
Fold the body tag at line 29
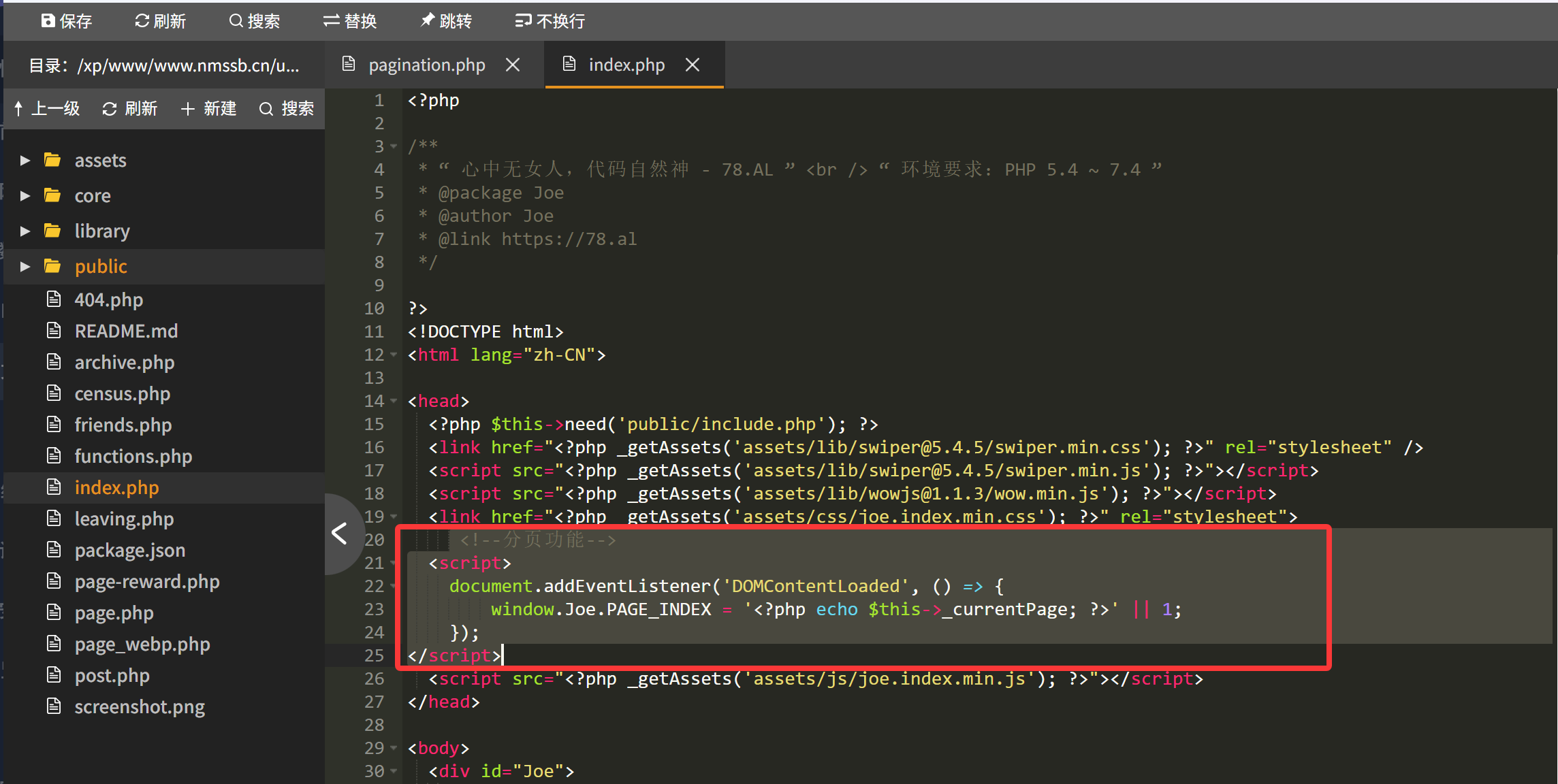point(394,748)
